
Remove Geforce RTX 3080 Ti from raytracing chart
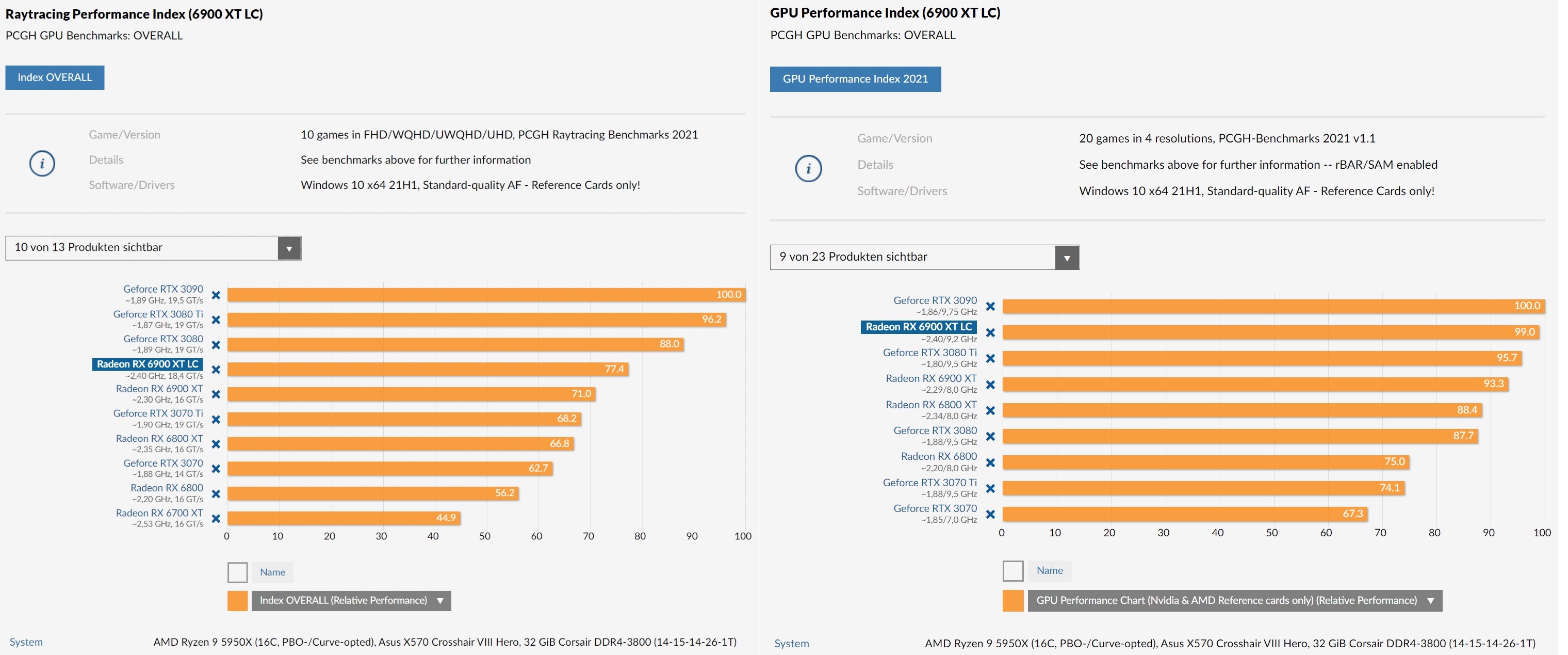pos(216,320)
